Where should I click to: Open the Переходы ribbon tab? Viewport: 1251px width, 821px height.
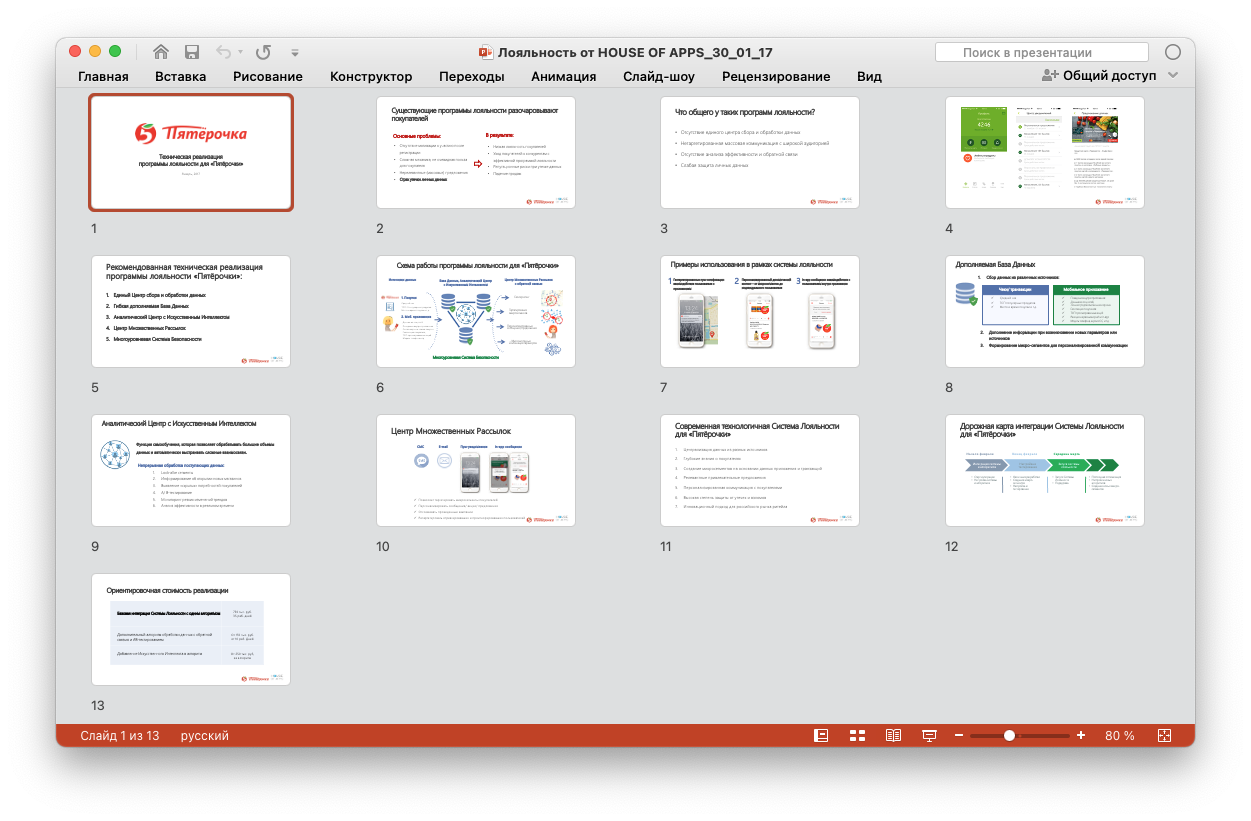tap(472, 76)
